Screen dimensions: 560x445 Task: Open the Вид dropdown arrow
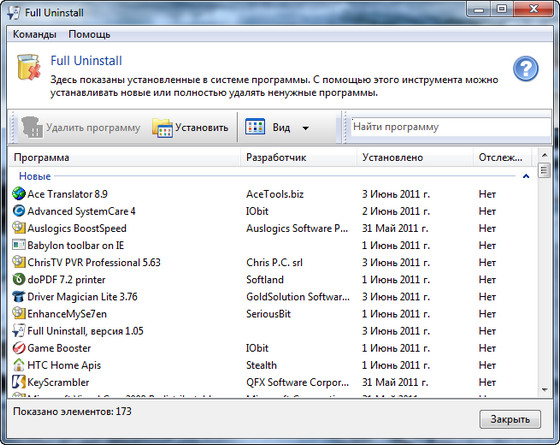click(x=306, y=128)
